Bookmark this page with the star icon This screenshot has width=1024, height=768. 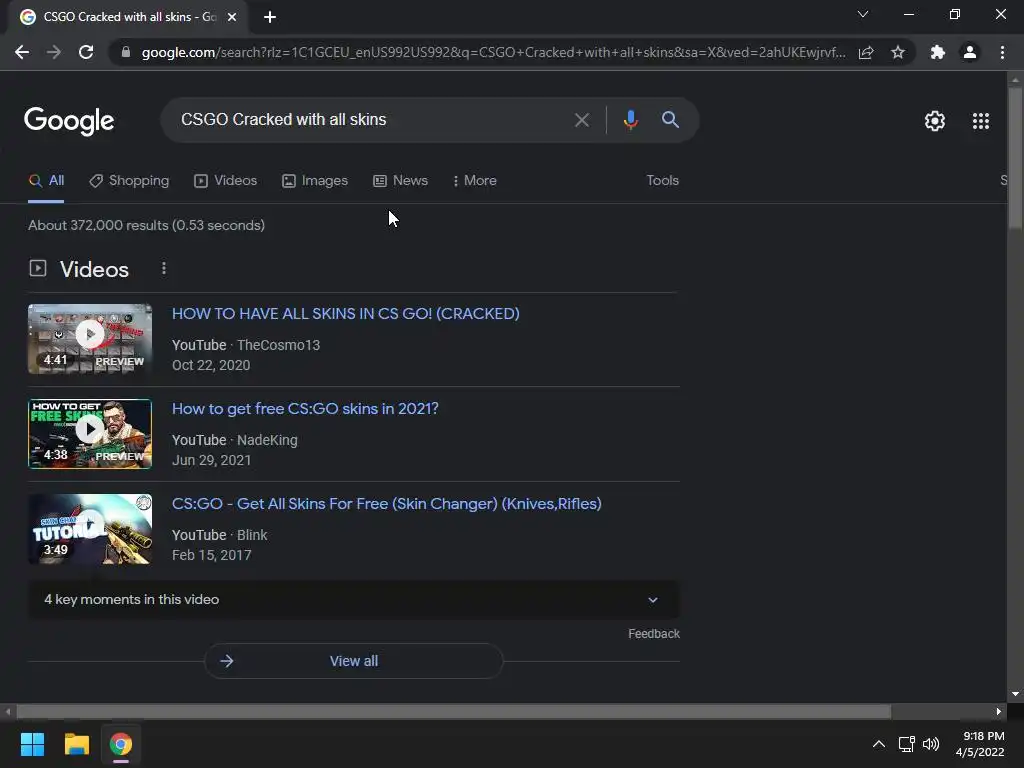tap(898, 52)
